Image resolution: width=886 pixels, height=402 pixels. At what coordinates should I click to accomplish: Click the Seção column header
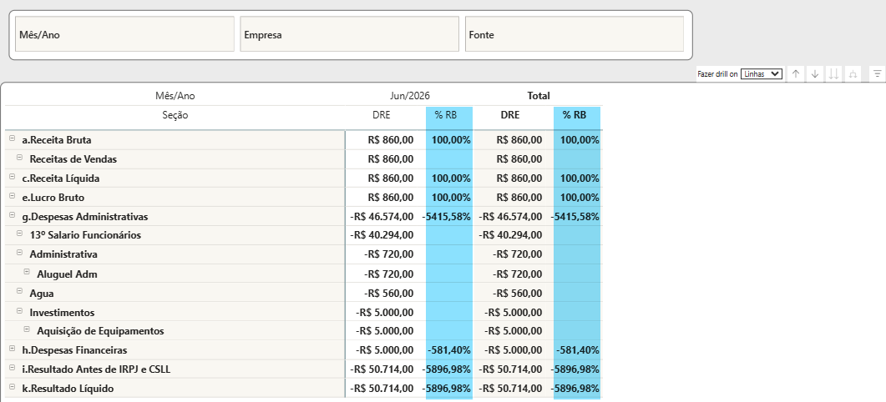click(175, 115)
